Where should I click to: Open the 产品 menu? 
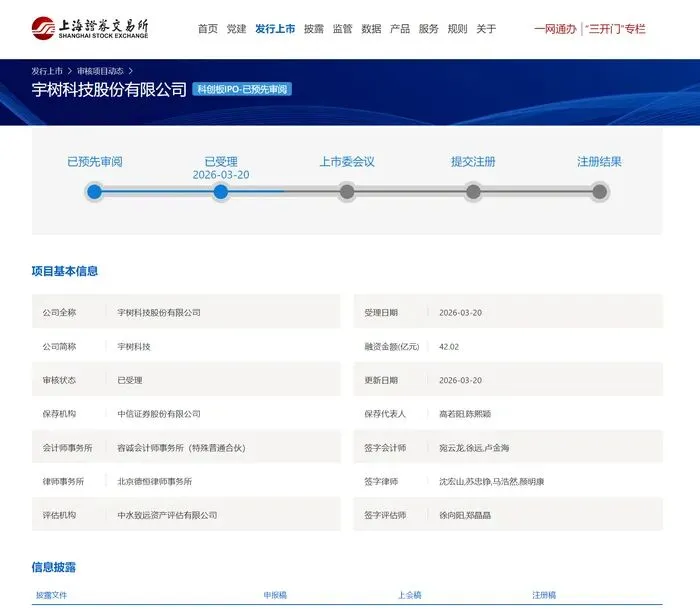pos(400,29)
